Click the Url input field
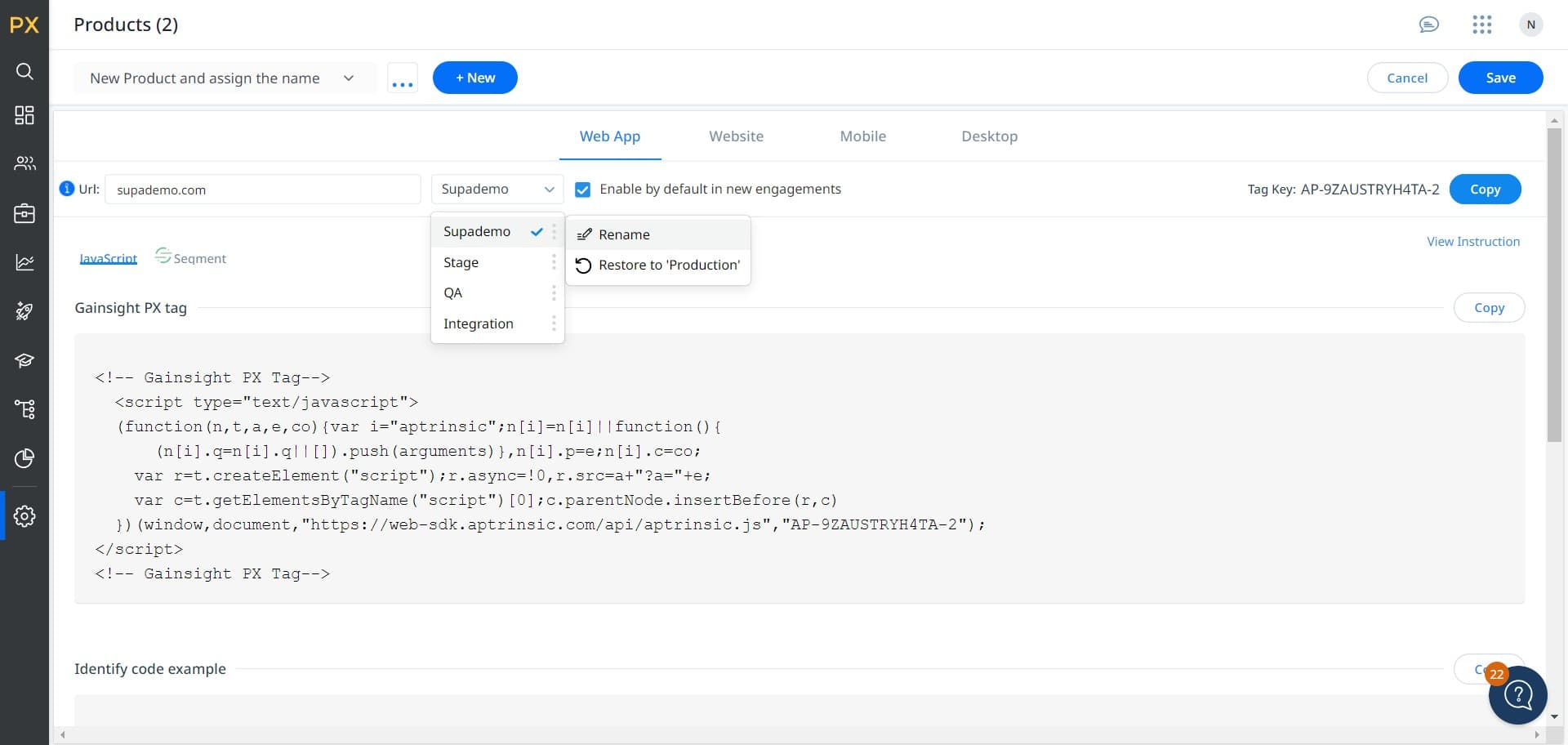 pos(263,190)
